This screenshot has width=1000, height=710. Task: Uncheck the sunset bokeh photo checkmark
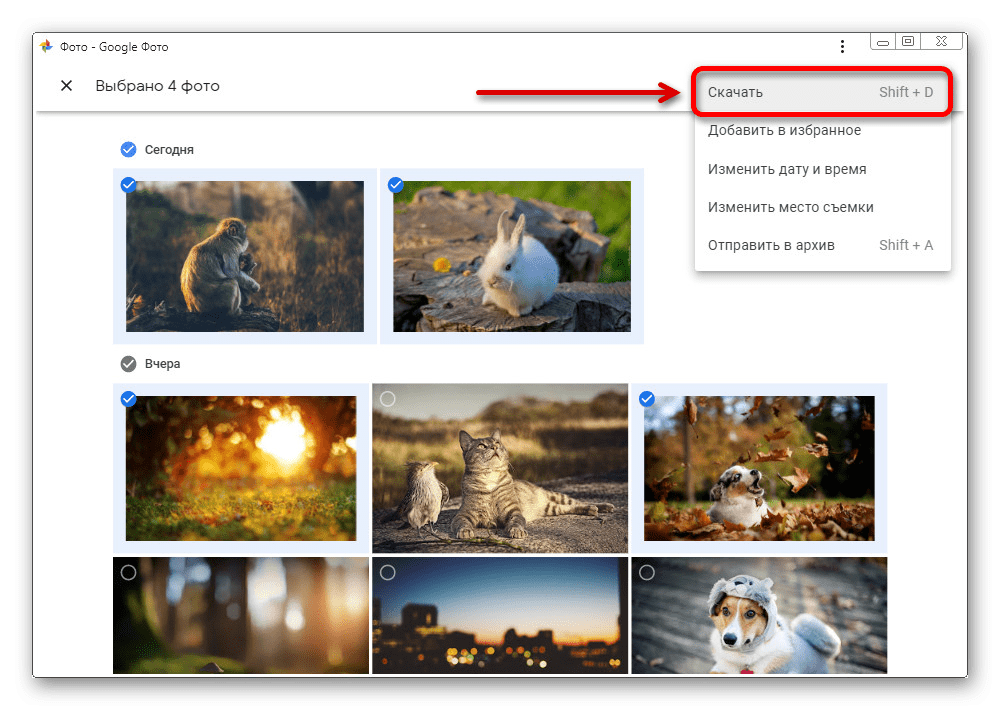tap(128, 399)
